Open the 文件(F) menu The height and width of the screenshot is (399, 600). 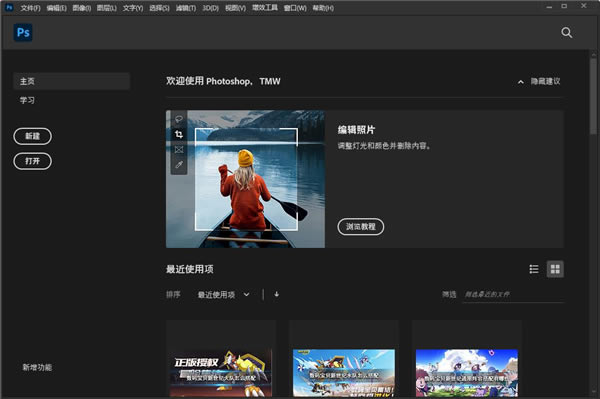[x=30, y=8]
